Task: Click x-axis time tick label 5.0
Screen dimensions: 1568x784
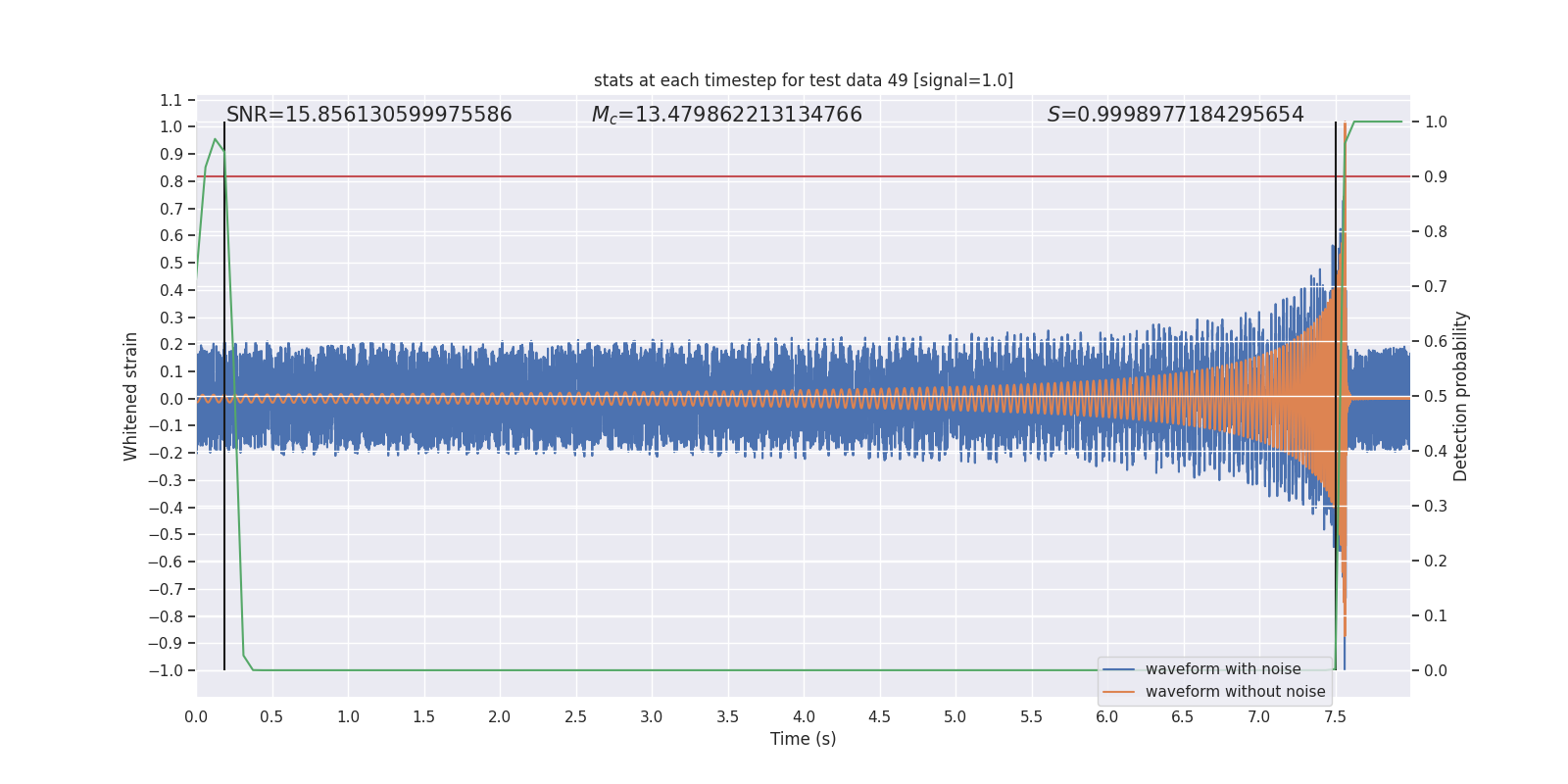Action: pos(955,717)
